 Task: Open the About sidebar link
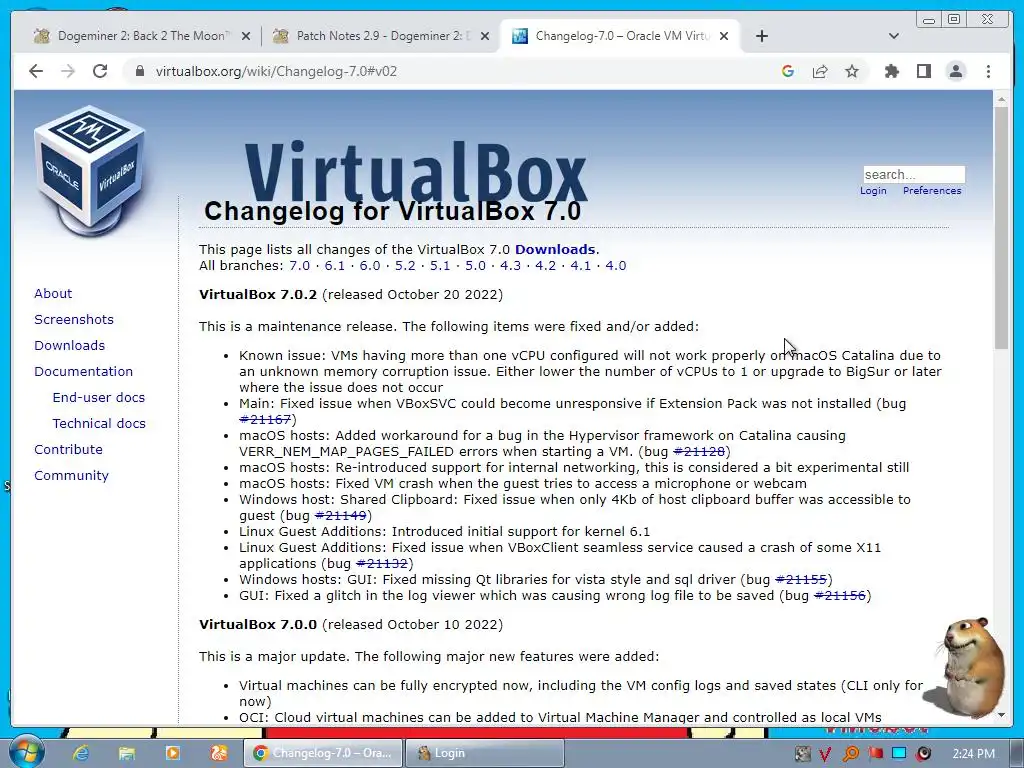(53, 293)
